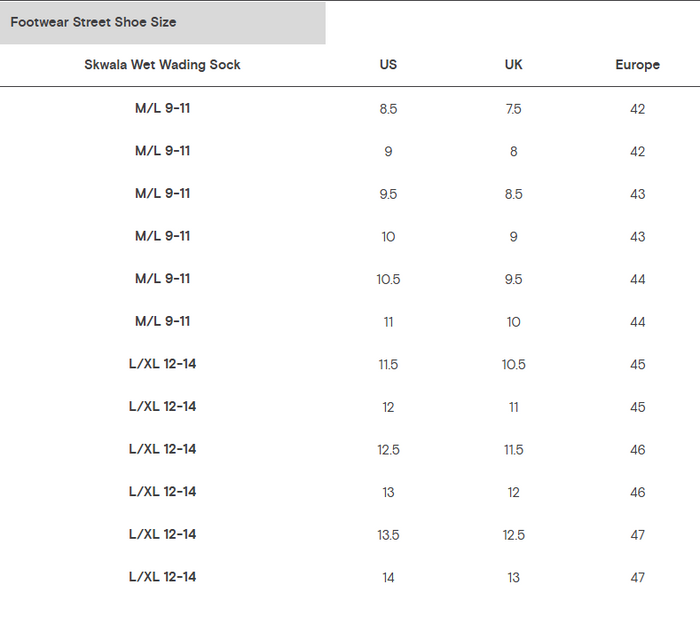The image size is (700, 624).
Task: Click the US size 11.5 cell
Action: (388, 365)
